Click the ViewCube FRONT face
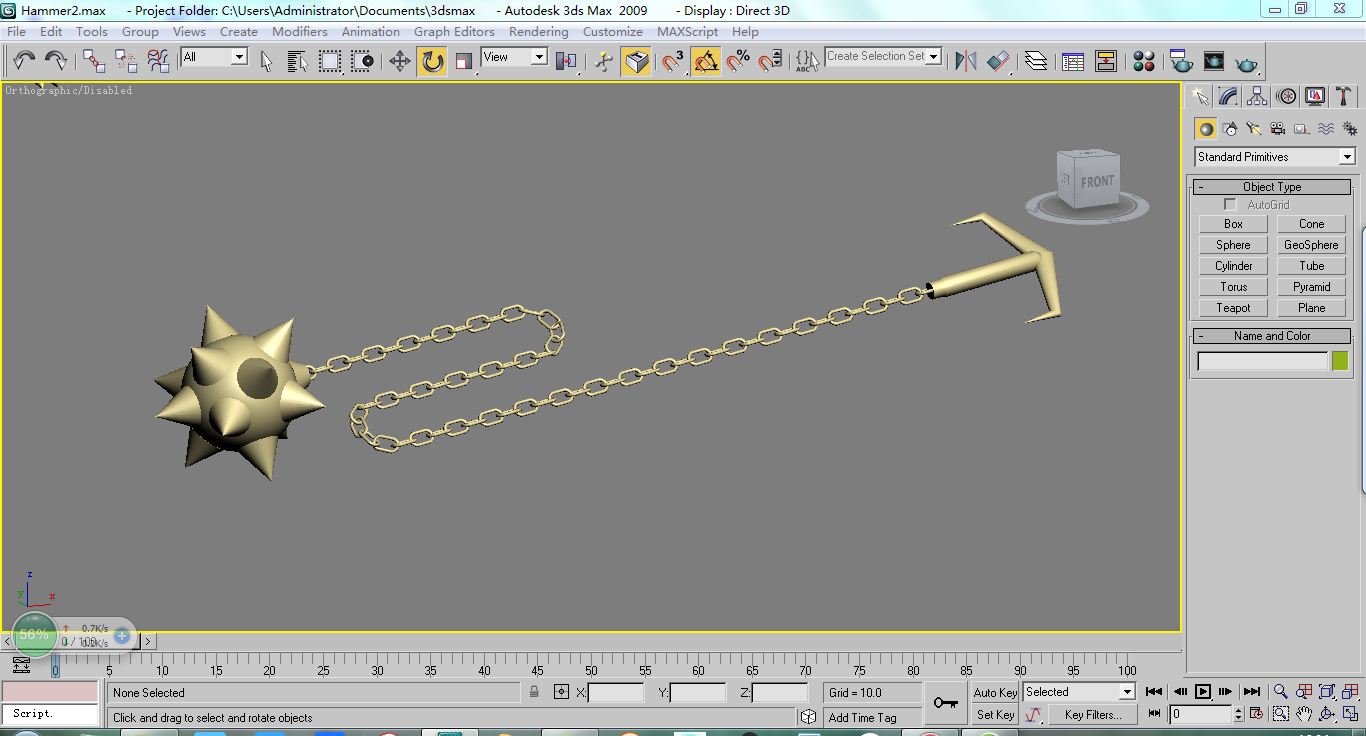1366x736 pixels. click(x=1096, y=182)
